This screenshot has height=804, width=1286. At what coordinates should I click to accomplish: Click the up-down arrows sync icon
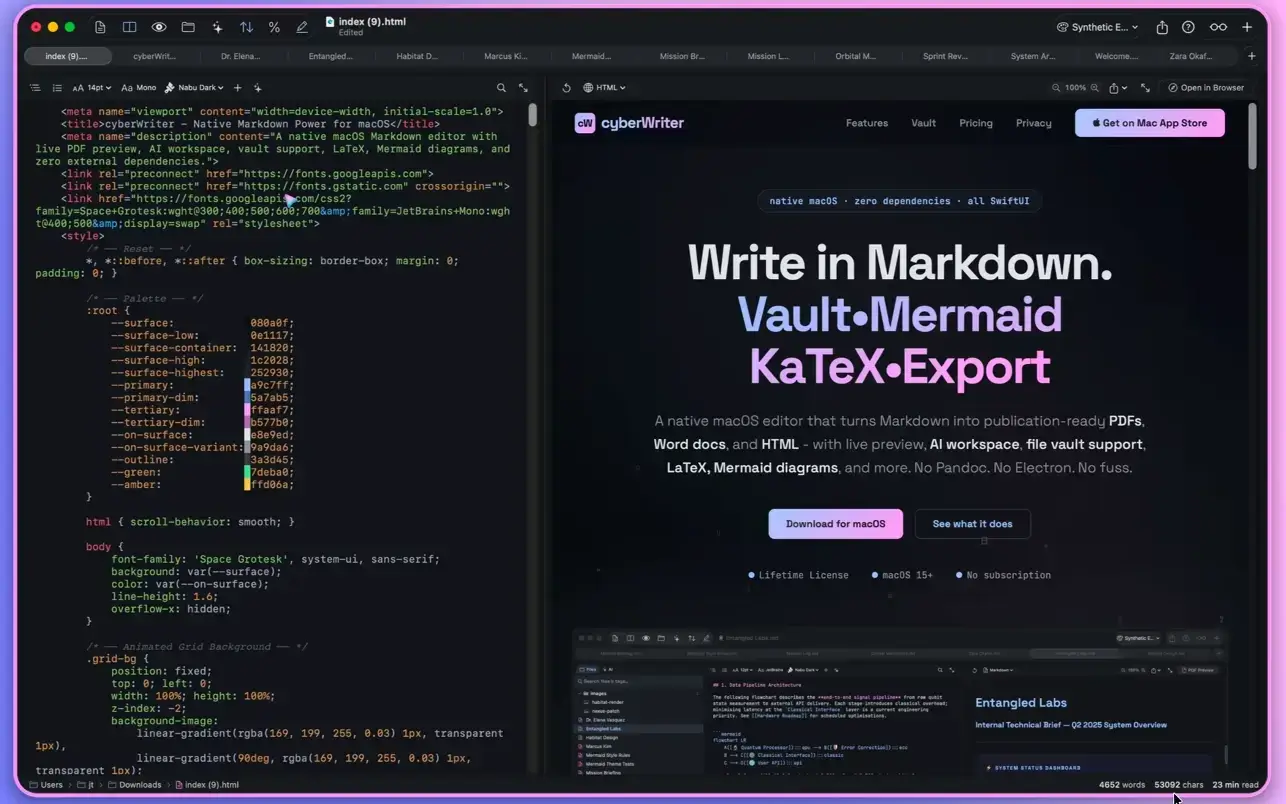pos(246,27)
